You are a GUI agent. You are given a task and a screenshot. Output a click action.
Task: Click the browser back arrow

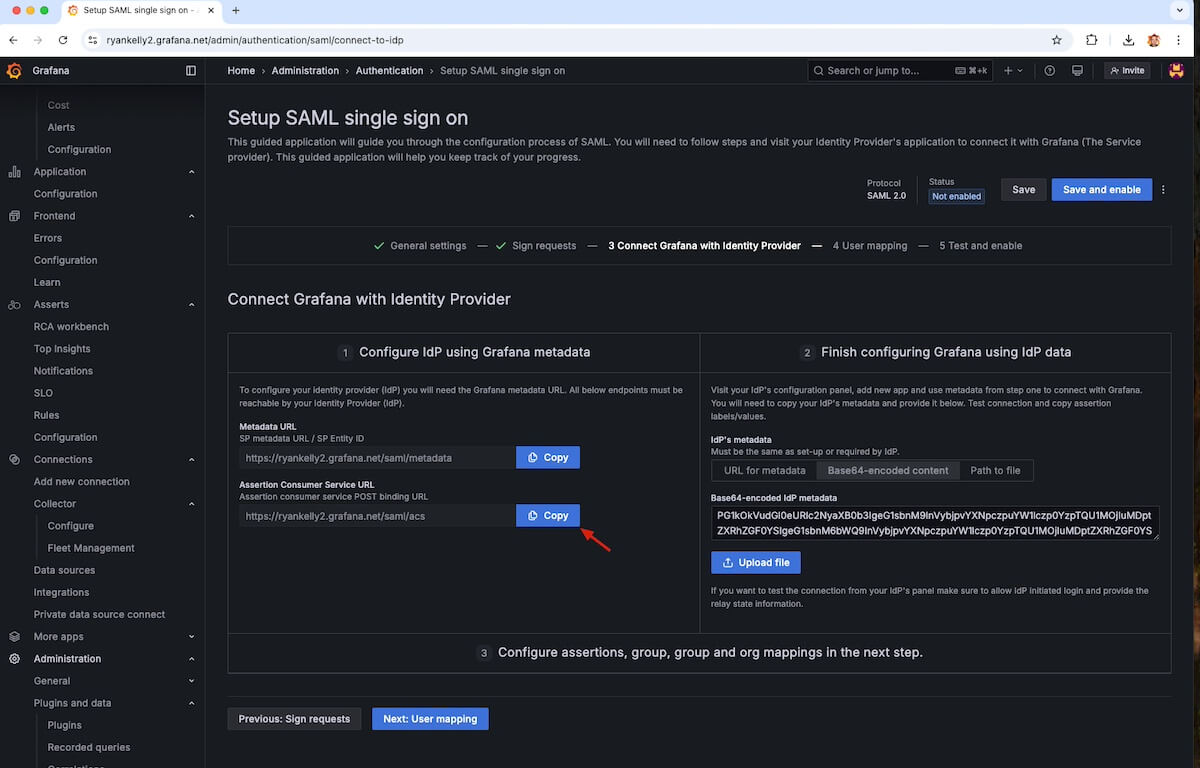click(x=13, y=40)
